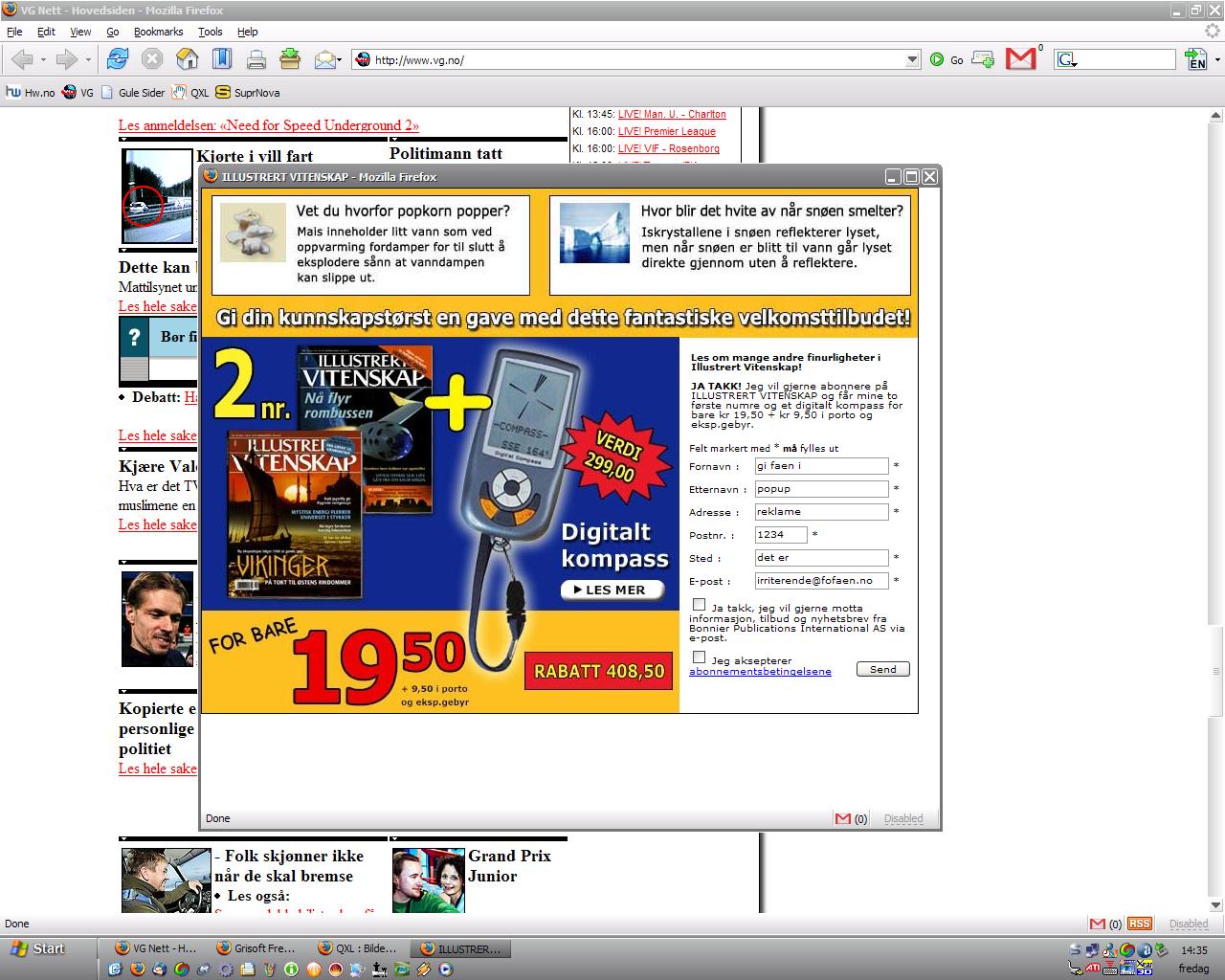The width and height of the screenshot is (1225, 980).
Task: Stop loading with the Stop icon
Action: tap(152, 59)
